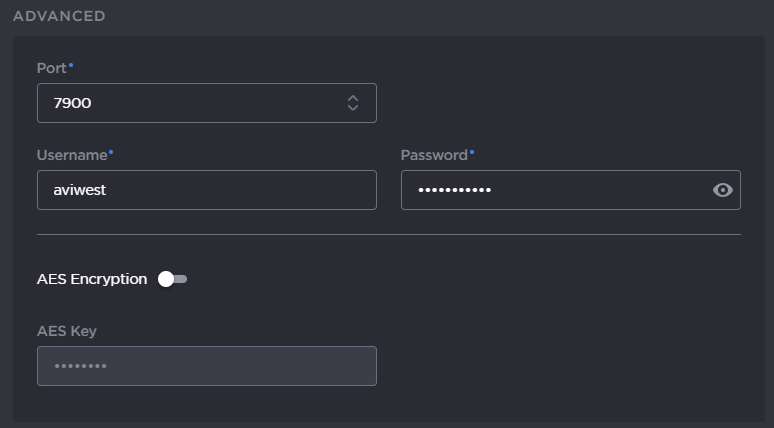Click the required asterisk beside Username

coord(111,153)
